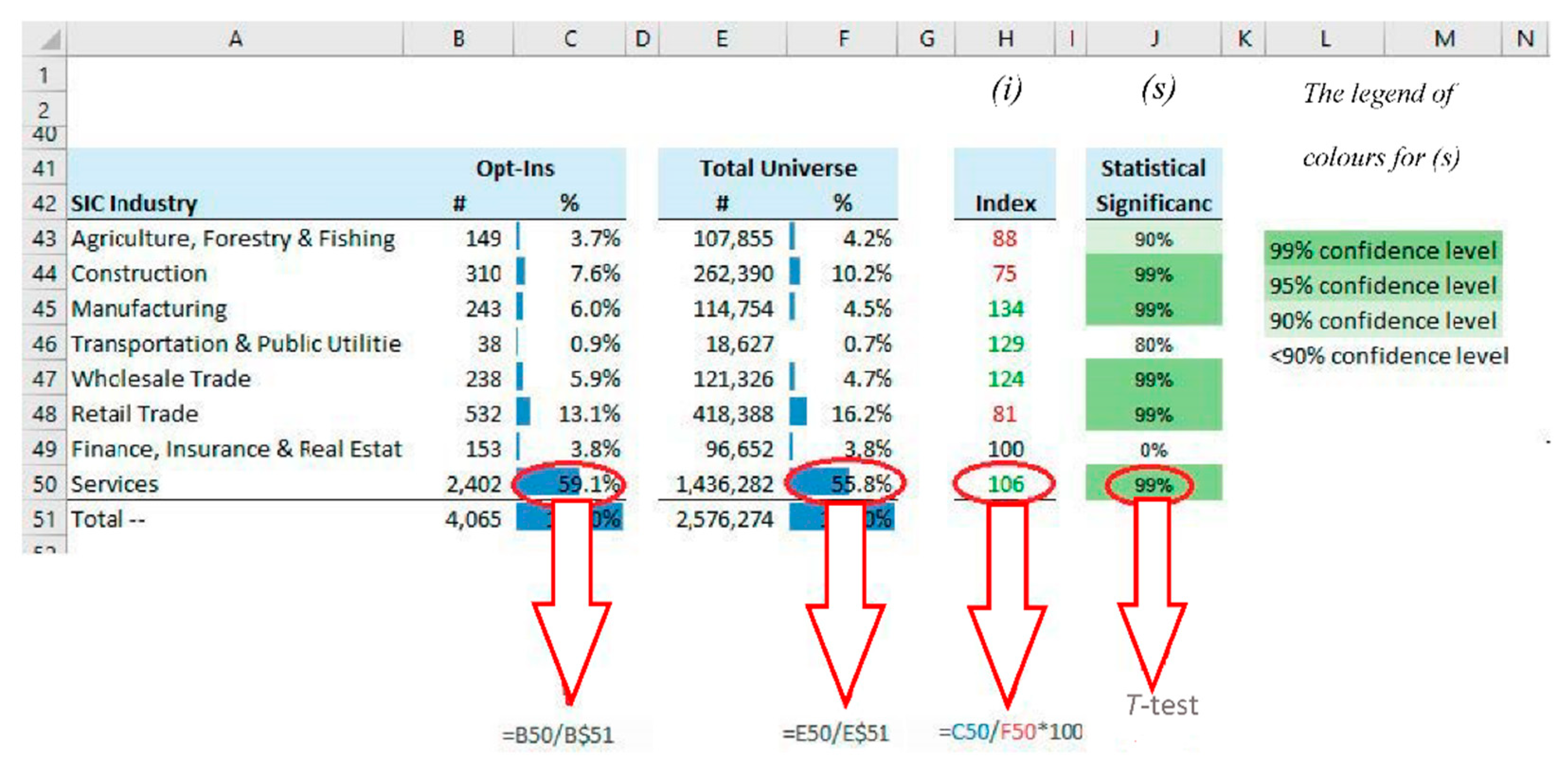Click the 90% significance cell for Agriculture
This screenshot has height=762, width=1568.
click(1154, 239)
